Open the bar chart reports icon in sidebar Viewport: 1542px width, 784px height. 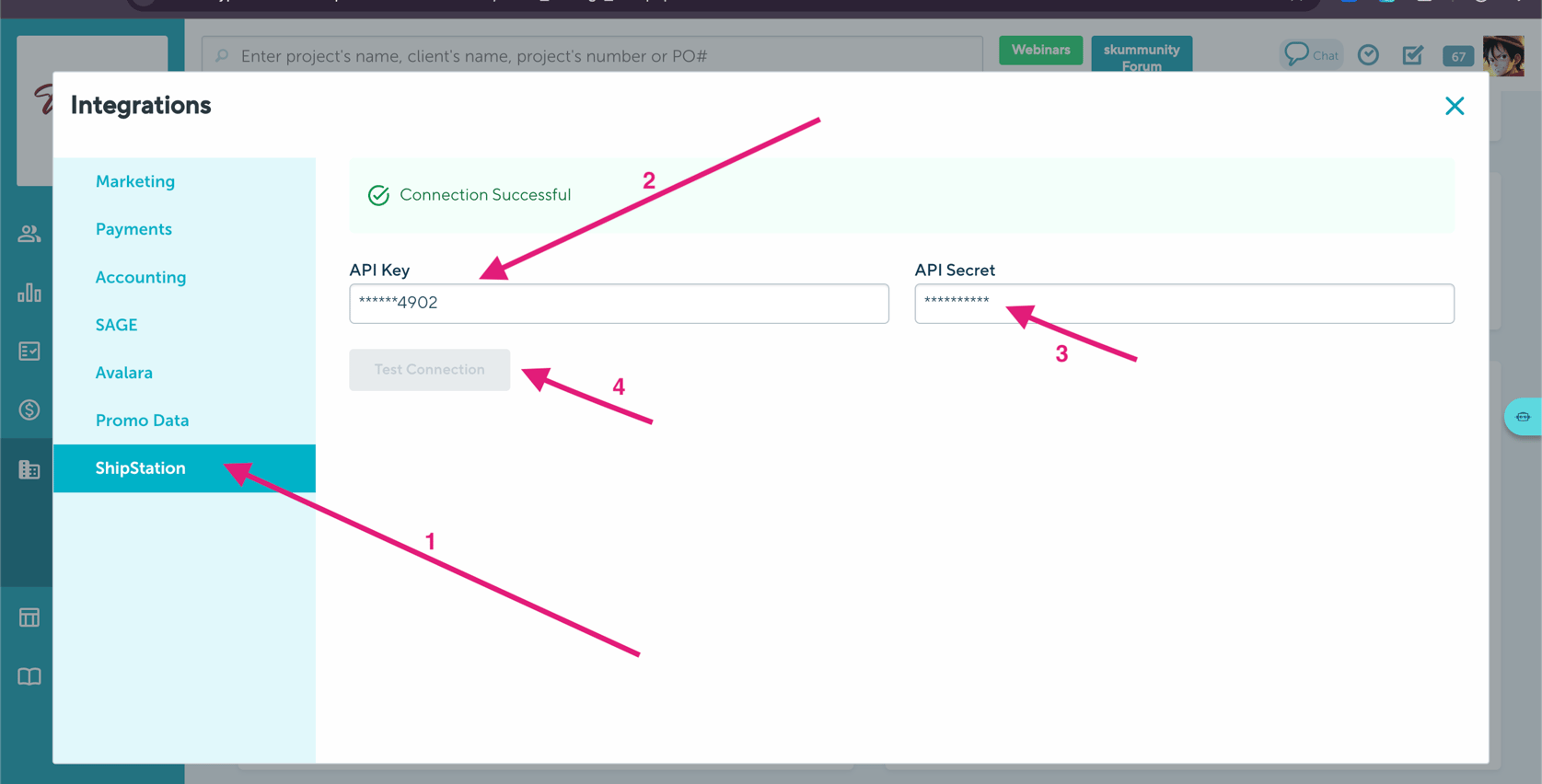coord(29,293)
